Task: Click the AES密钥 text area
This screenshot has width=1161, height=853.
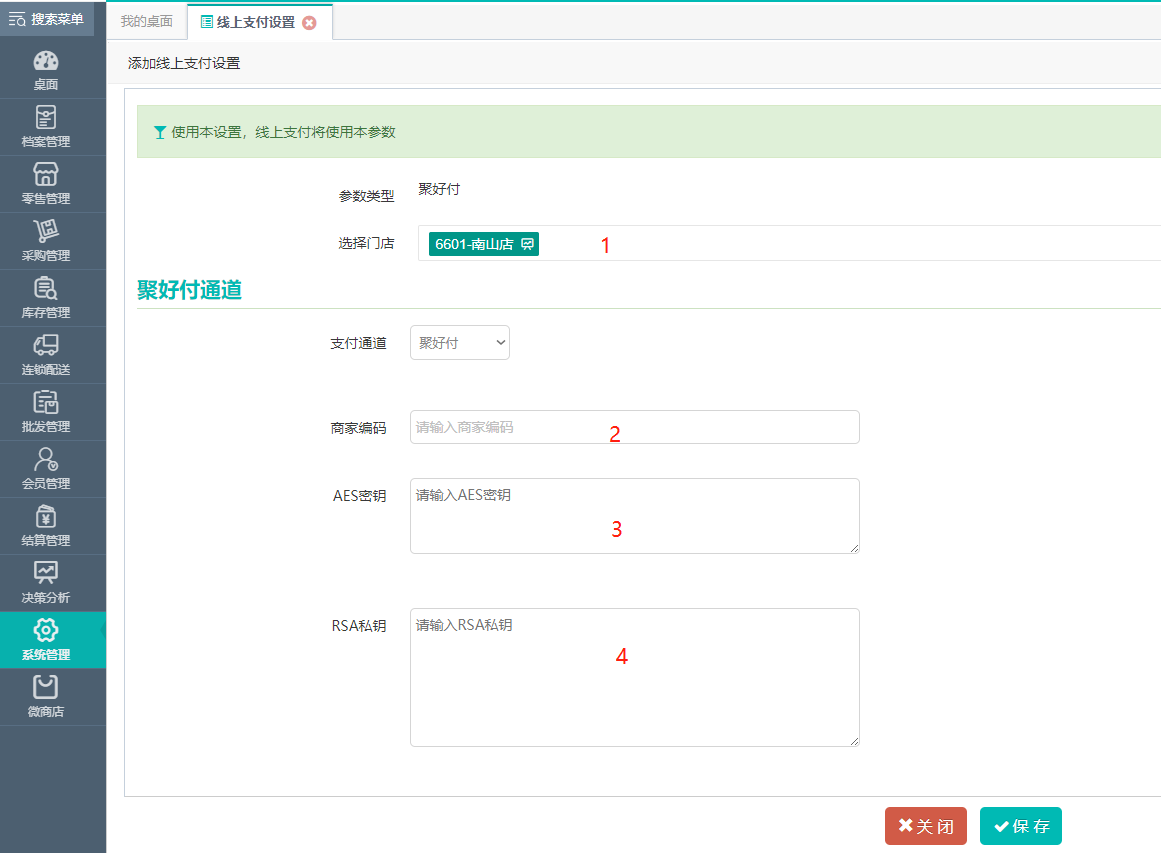Action: [x=635, y=516]
